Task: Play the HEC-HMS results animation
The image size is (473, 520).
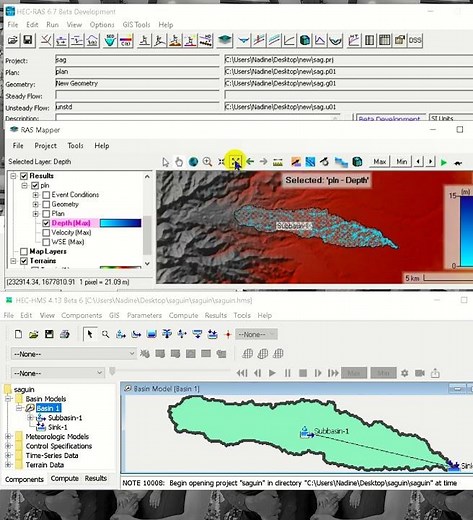Action: [272, 373]
